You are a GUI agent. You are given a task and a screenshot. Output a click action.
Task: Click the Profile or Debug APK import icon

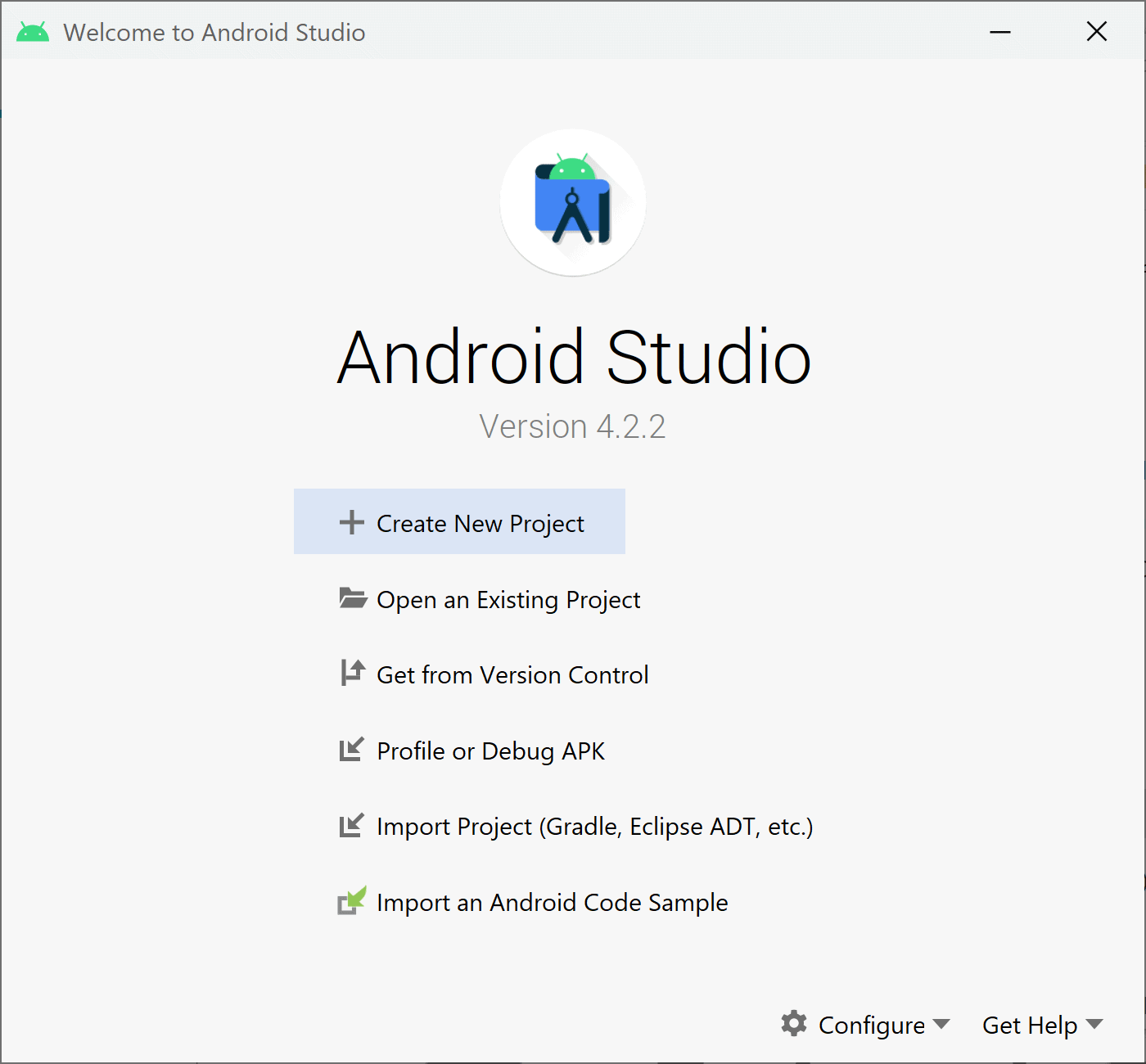pyautogui.click(x=351, y=750)
